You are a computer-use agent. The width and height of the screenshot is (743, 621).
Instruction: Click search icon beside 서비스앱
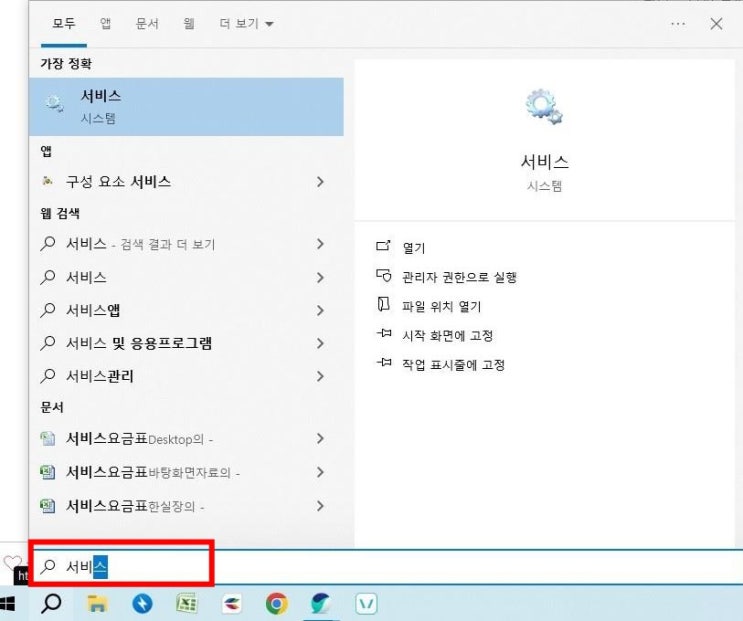pyautogui.click(x=47, y=310)
